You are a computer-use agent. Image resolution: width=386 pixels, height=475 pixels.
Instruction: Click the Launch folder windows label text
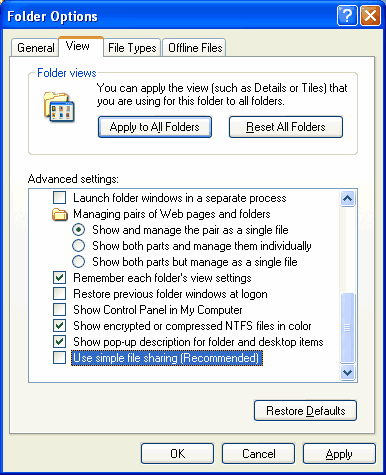coord(180,198)
